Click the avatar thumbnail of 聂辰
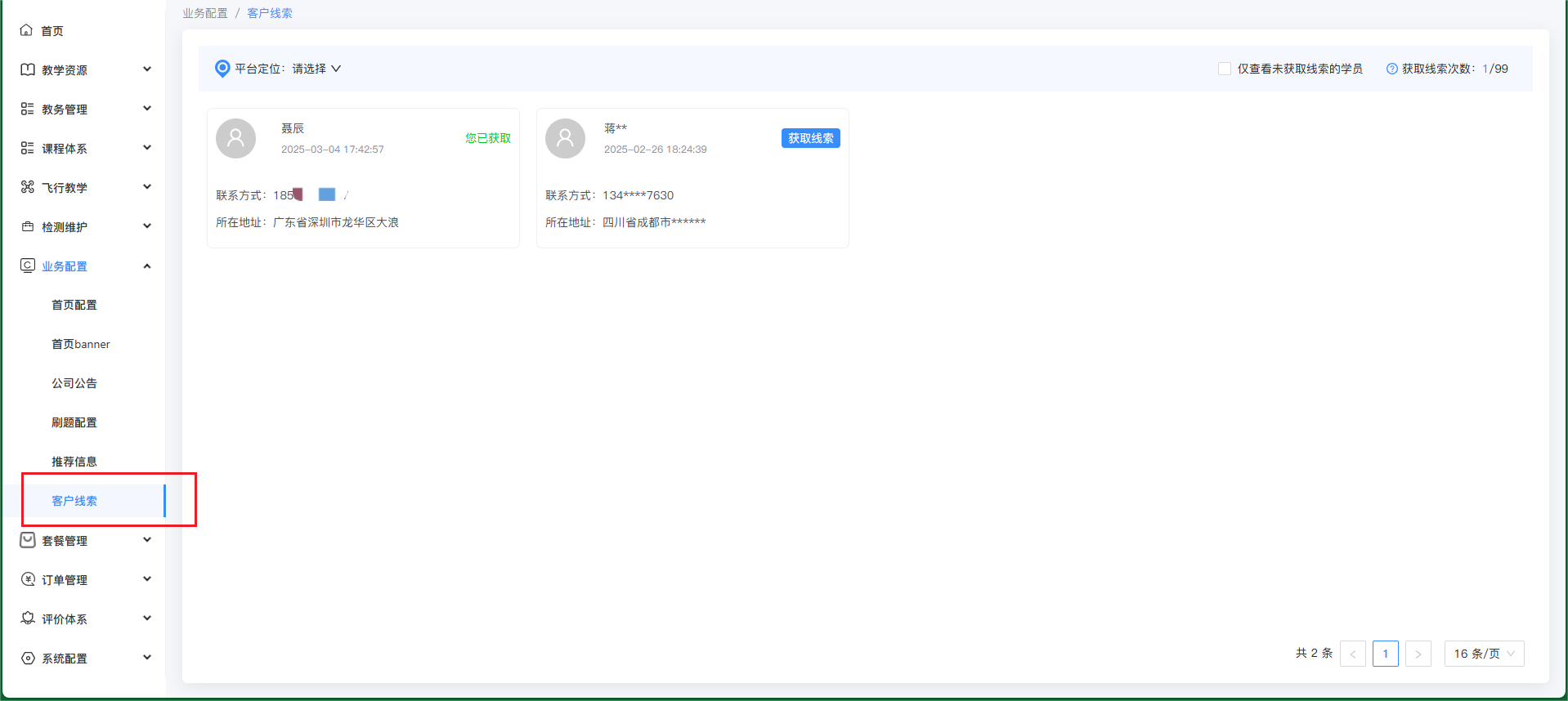Image resolution: width=1568 pixels, height=701 pixels. (235, 138)
